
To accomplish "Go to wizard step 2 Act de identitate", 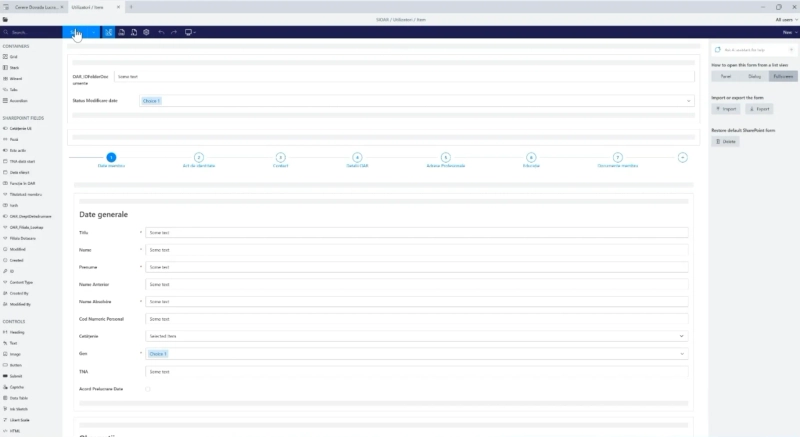I will tap(198, 160).
